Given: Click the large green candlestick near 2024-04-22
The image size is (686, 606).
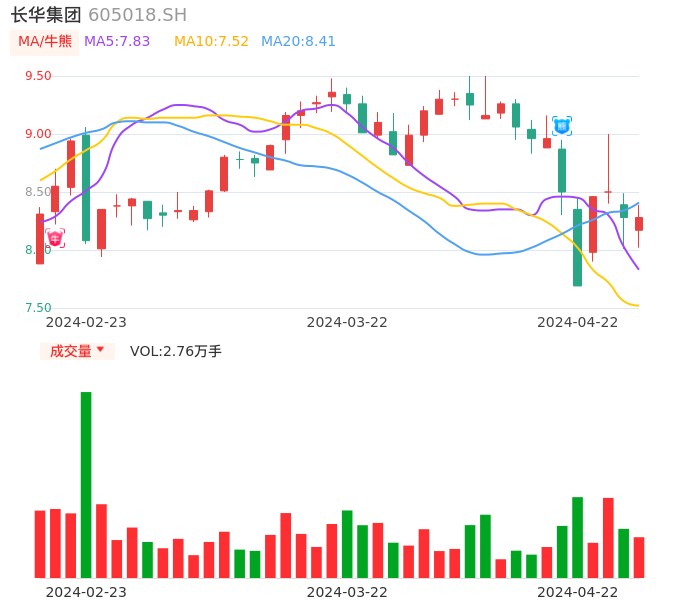Looking at the screenshot, I should pos(578,247).
